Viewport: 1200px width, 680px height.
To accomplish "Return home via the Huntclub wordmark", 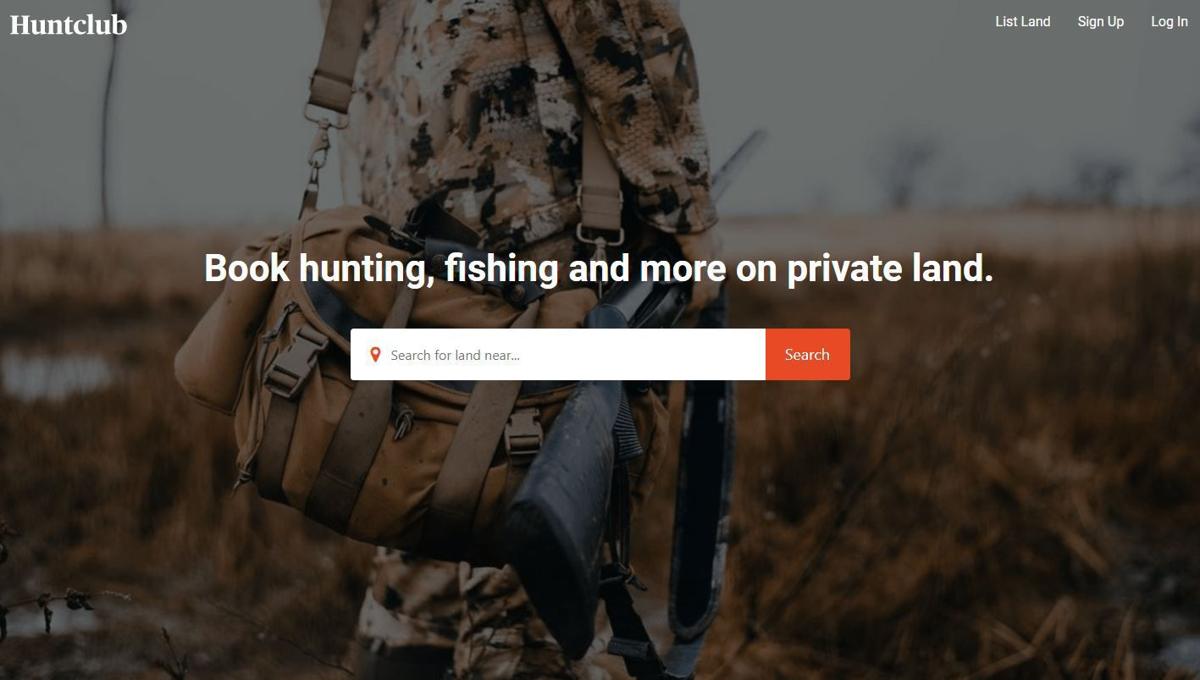I will [69, 25].
